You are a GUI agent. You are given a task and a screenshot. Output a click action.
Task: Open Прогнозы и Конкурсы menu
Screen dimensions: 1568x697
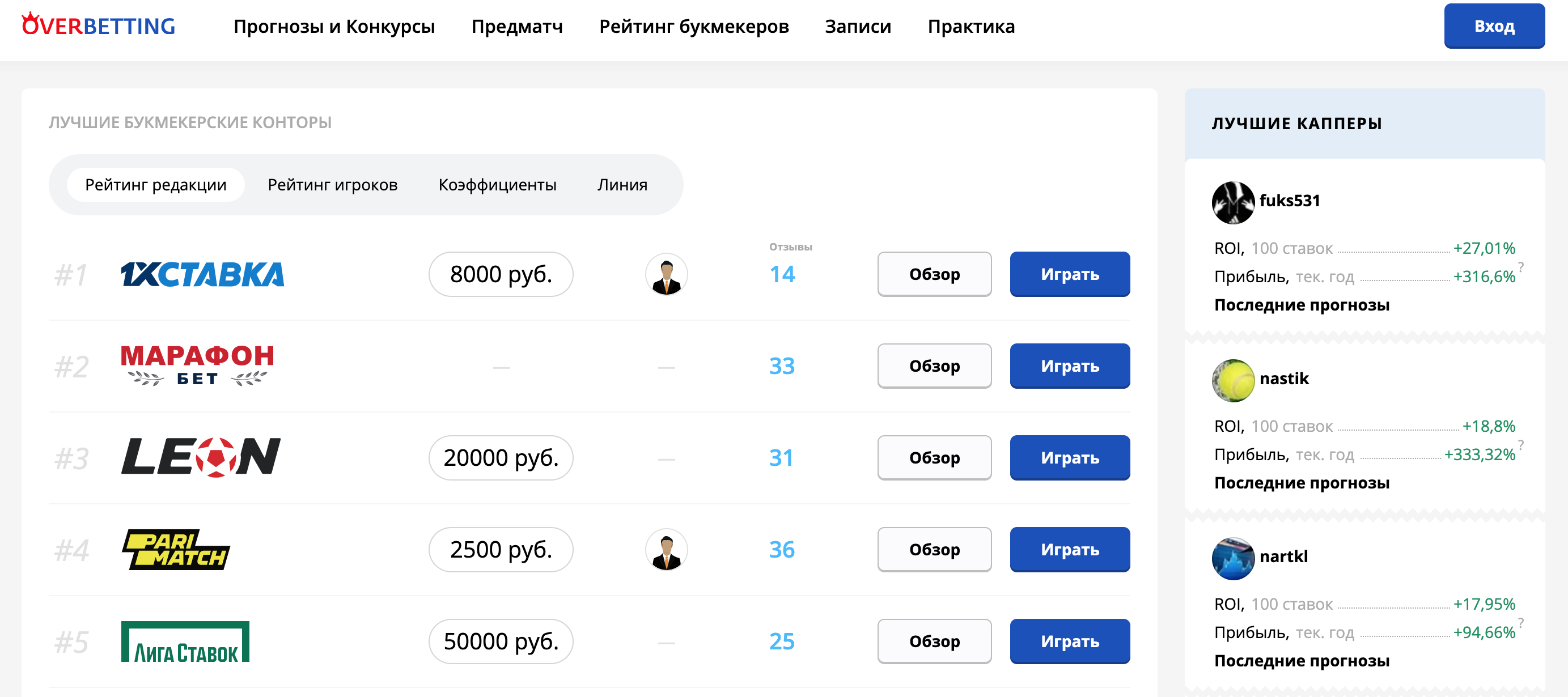click(x=334, y=26)
